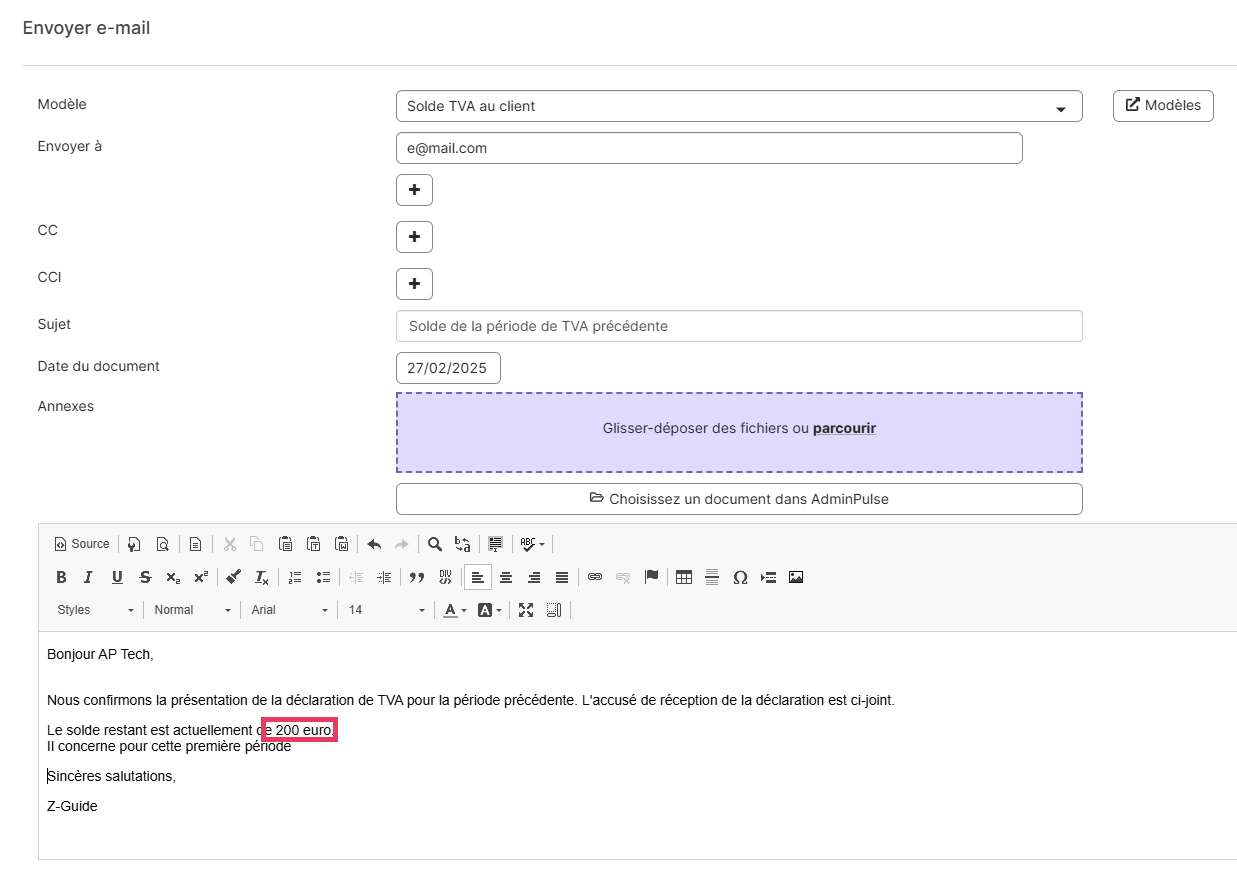Image resolution: width=1237 pixels, height=873 pixels.
Task: Expand the font size 14 dropdown
Action: click(386, 610)
